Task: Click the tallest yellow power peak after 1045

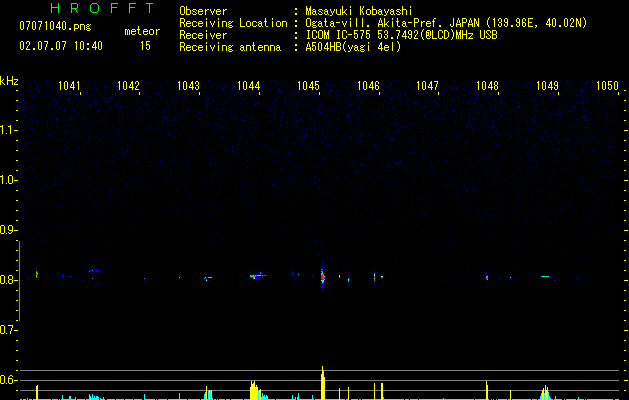Action: [x=323, y=383]
